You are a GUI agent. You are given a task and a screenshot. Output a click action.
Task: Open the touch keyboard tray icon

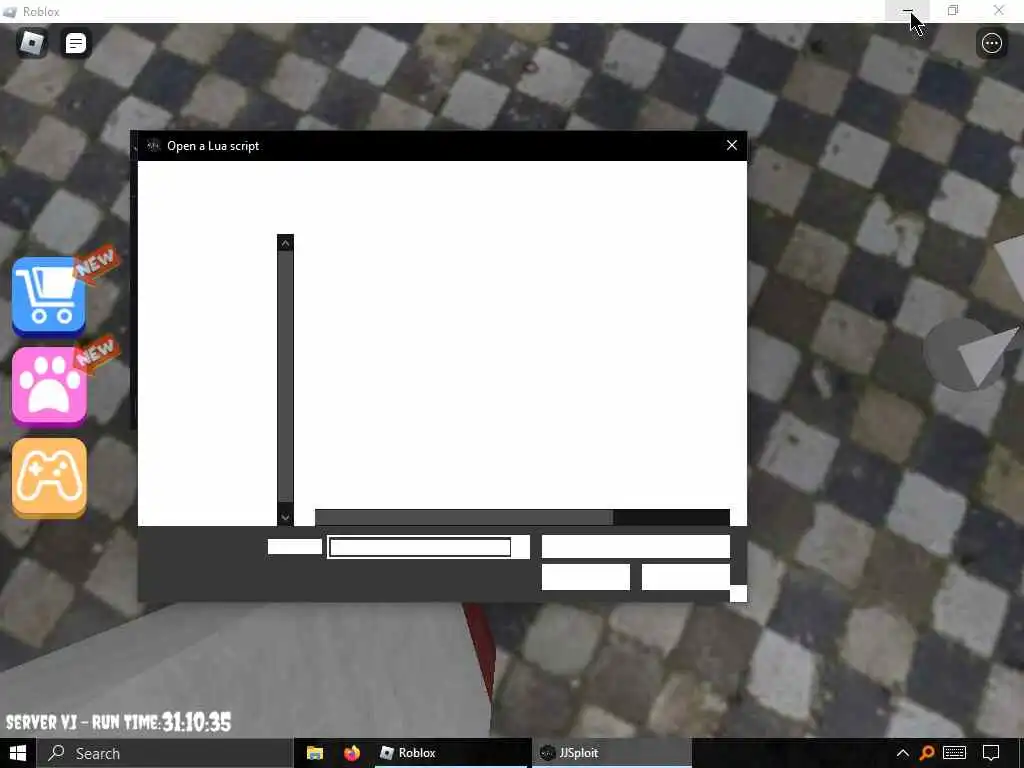click(954, 753)
